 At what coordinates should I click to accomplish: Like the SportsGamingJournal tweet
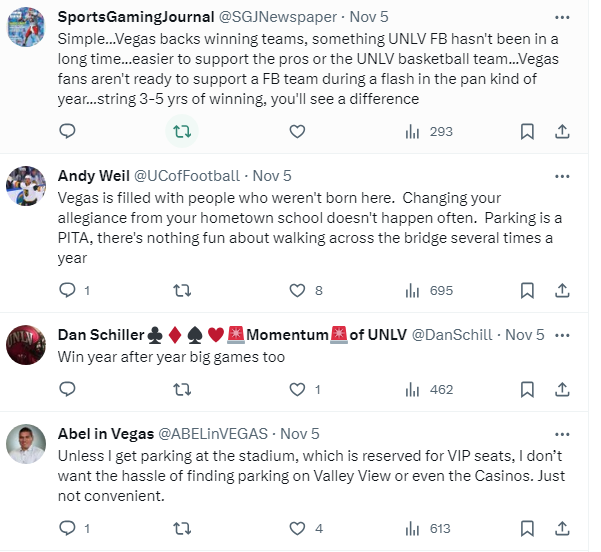297,131
